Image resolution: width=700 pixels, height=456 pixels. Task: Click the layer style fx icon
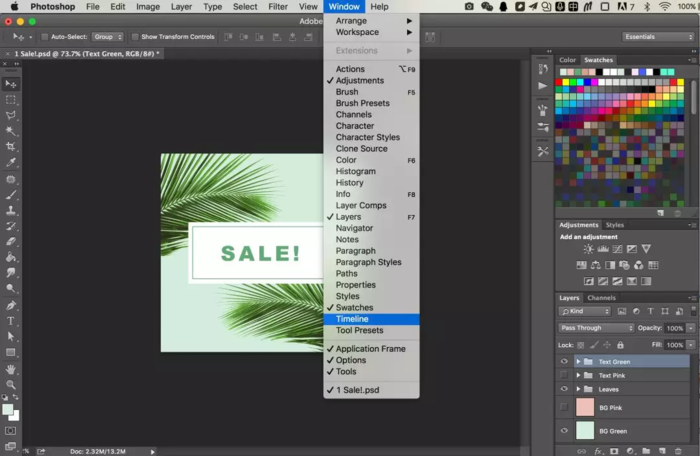click(598, 451)
